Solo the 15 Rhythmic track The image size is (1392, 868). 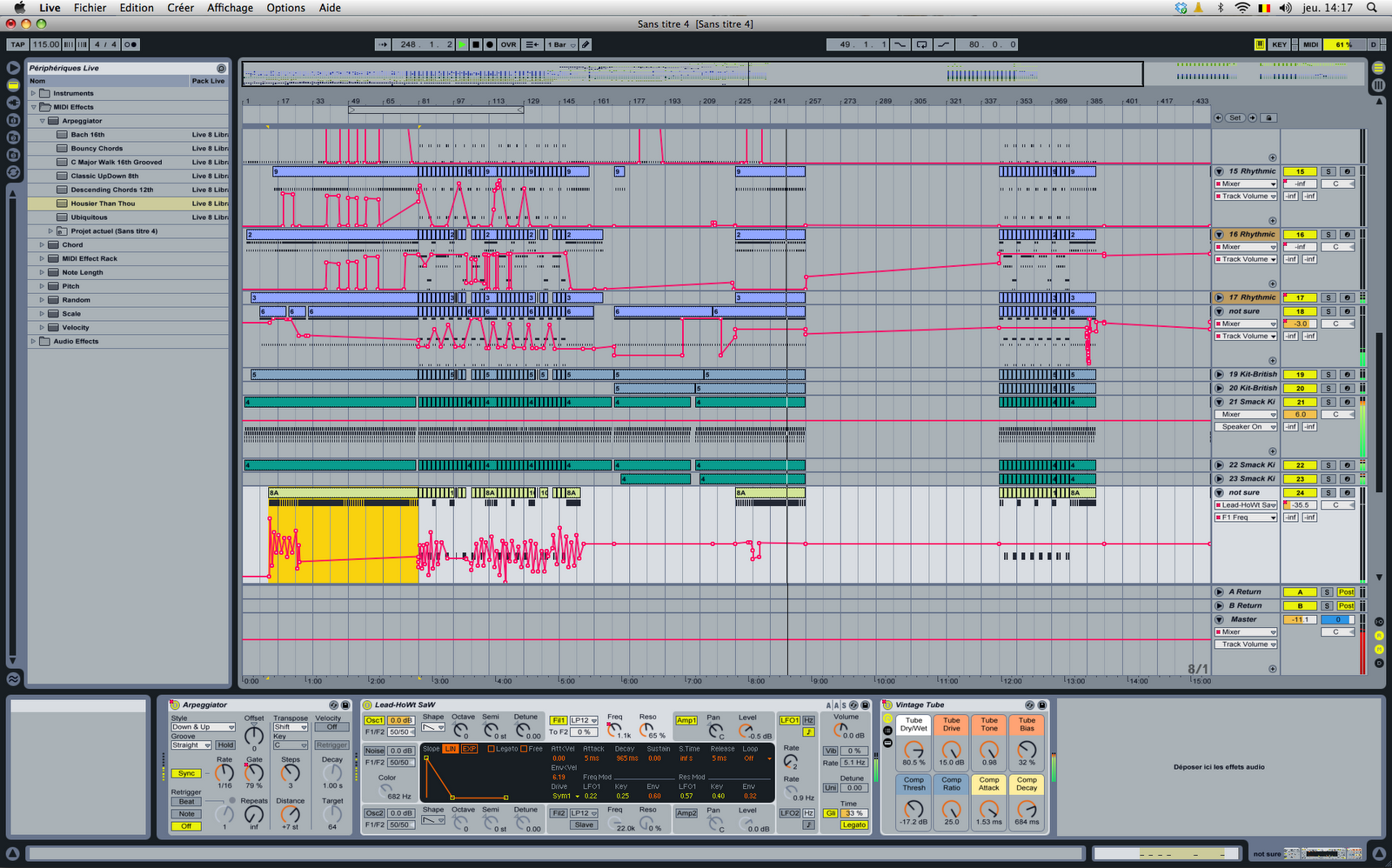[1328, 171]
